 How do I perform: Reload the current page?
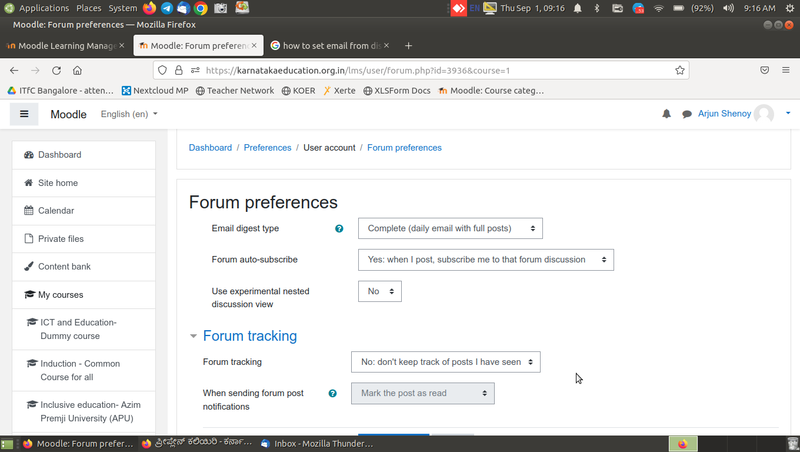coord(56,70)
